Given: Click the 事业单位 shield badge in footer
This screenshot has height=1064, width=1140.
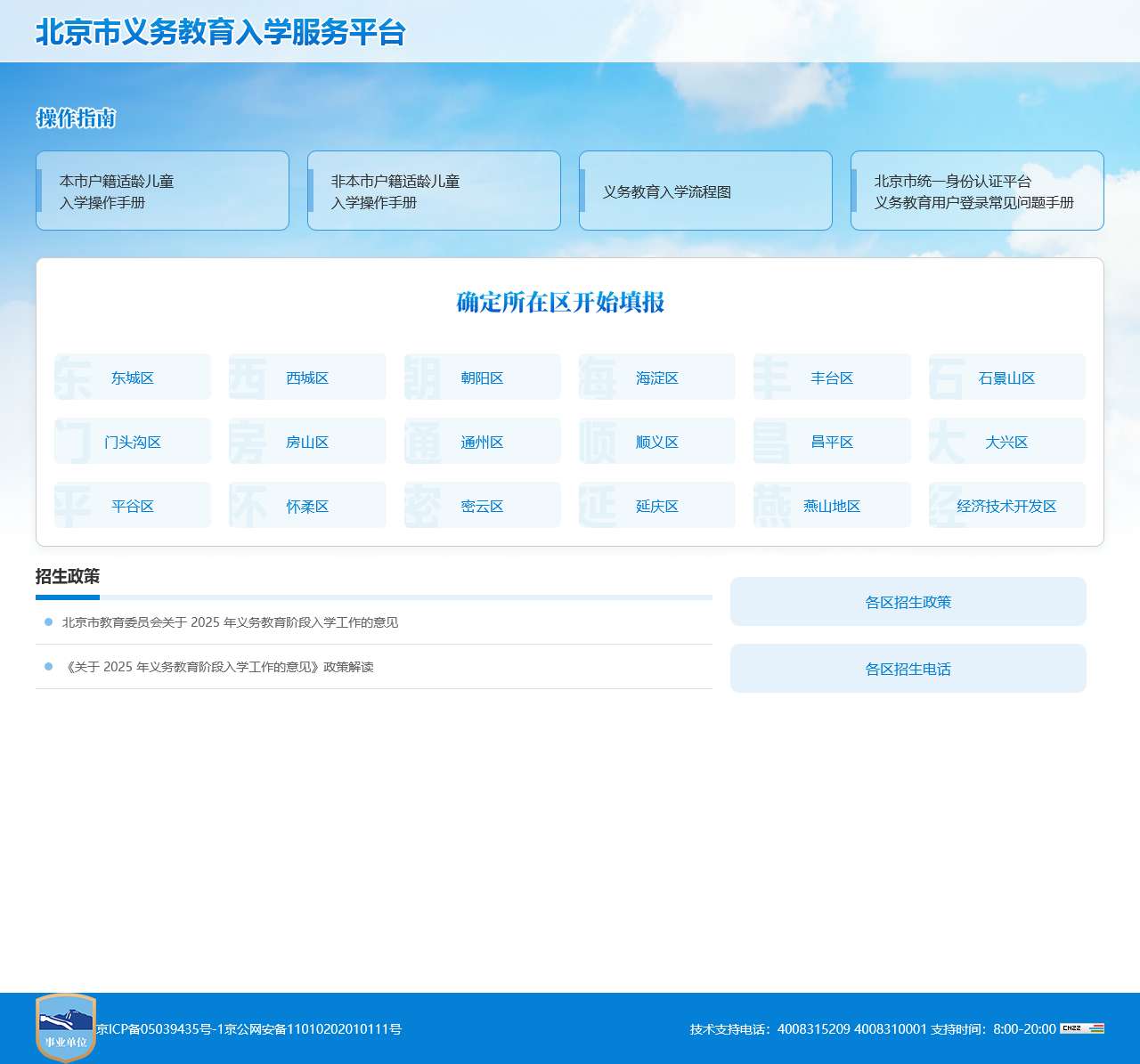Looking at the screenshot, I should coord(62,1028).
